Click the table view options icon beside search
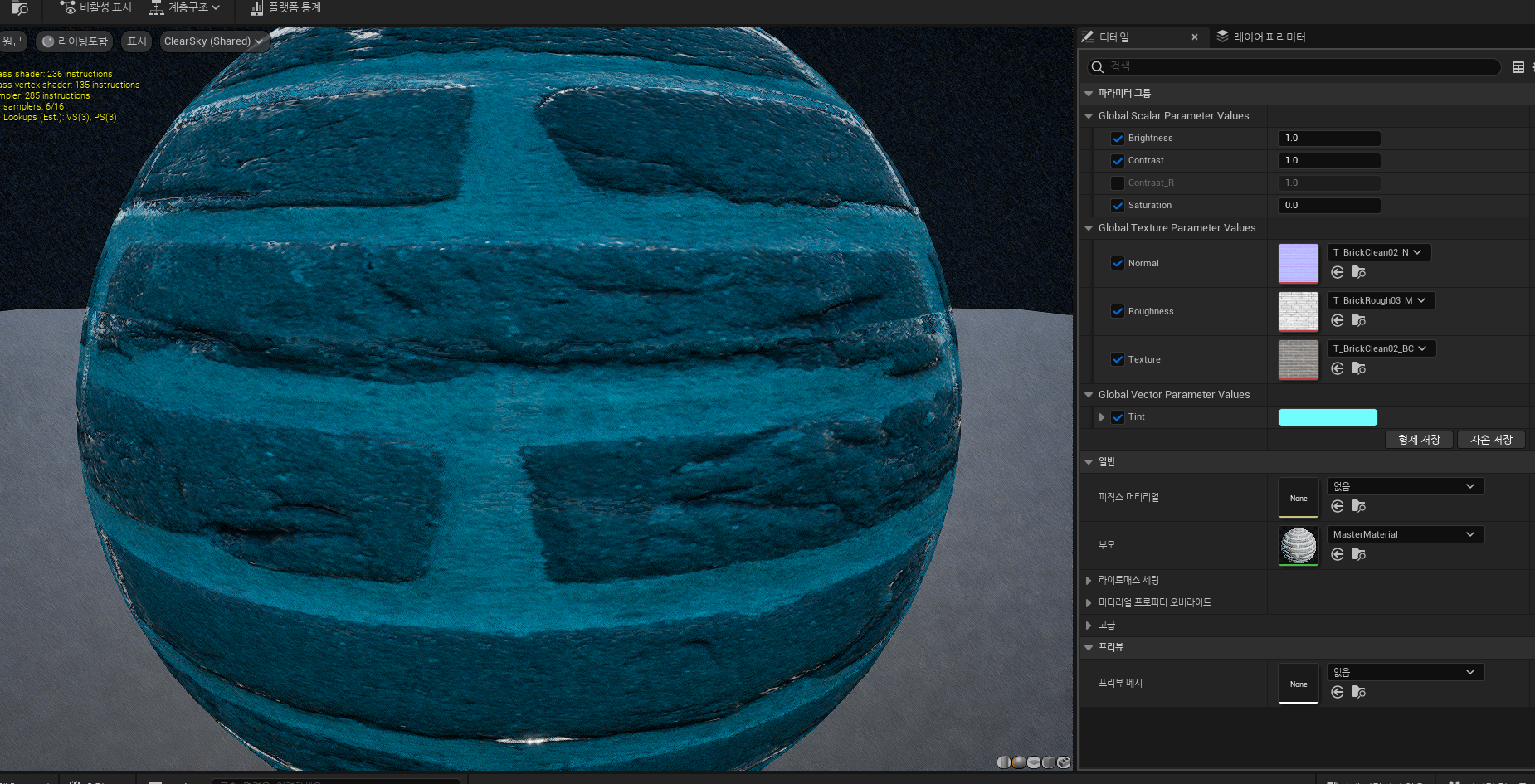1535x784 pixels. [x=1518, y=67]
